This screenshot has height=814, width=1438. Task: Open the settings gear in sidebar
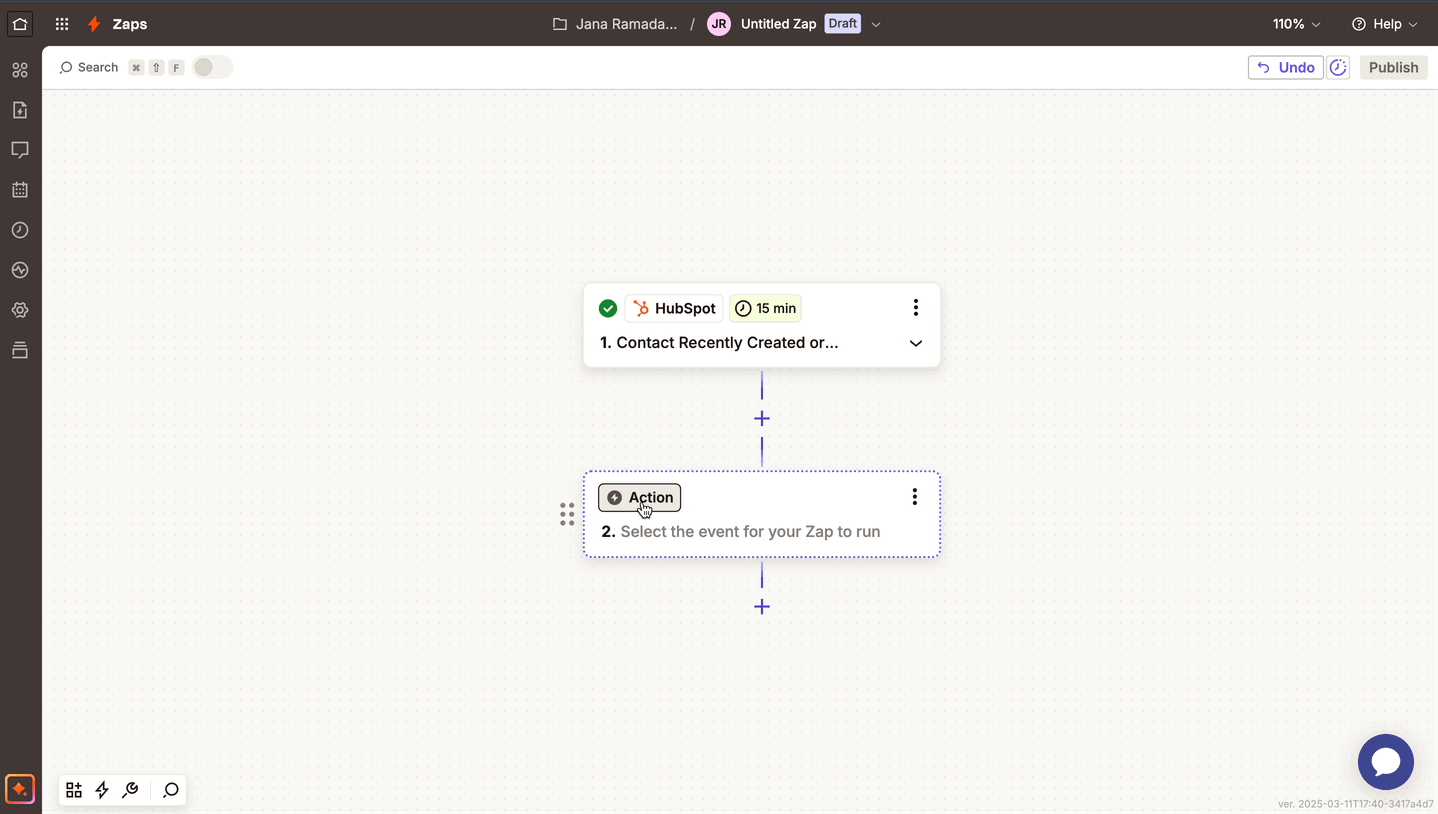click(x=20, y=310)
